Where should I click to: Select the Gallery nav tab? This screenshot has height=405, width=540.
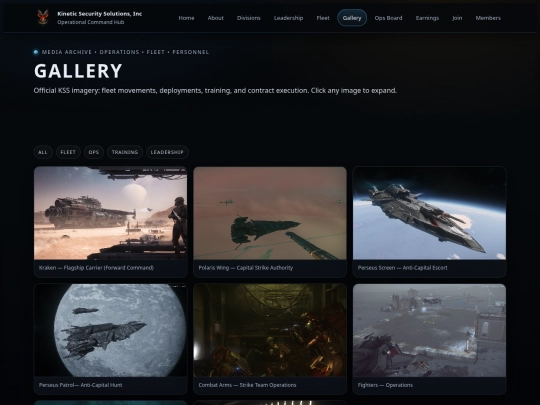(352, 18)
